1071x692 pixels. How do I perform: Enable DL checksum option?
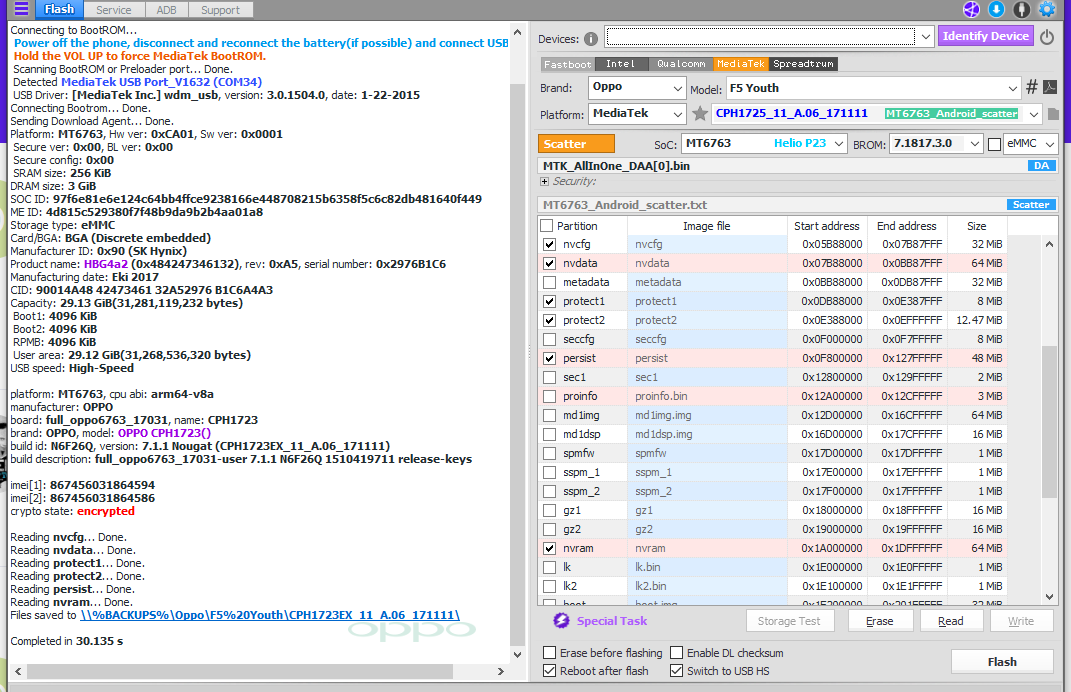[676, 653]
